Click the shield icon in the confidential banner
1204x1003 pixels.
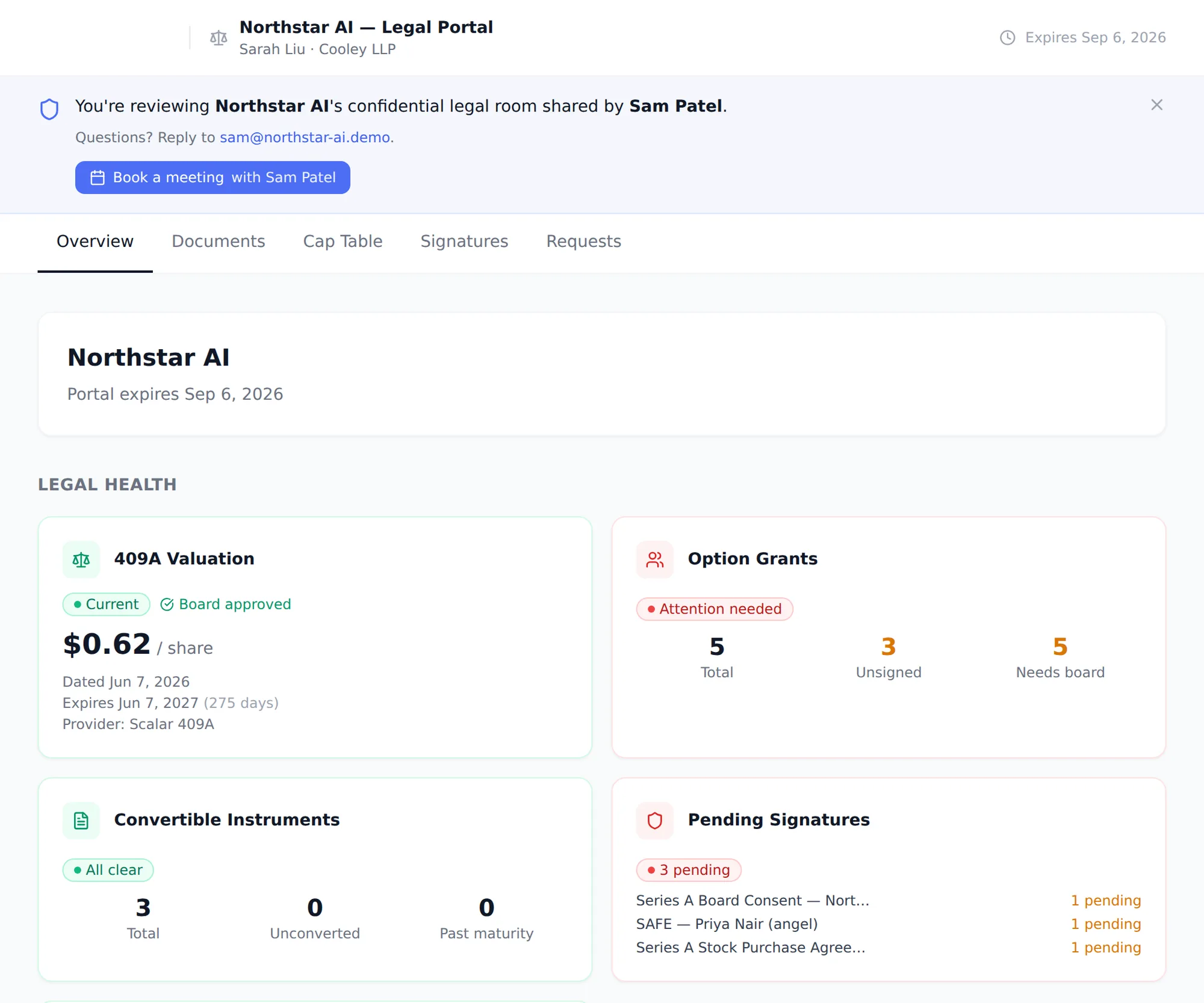point(49,109)
